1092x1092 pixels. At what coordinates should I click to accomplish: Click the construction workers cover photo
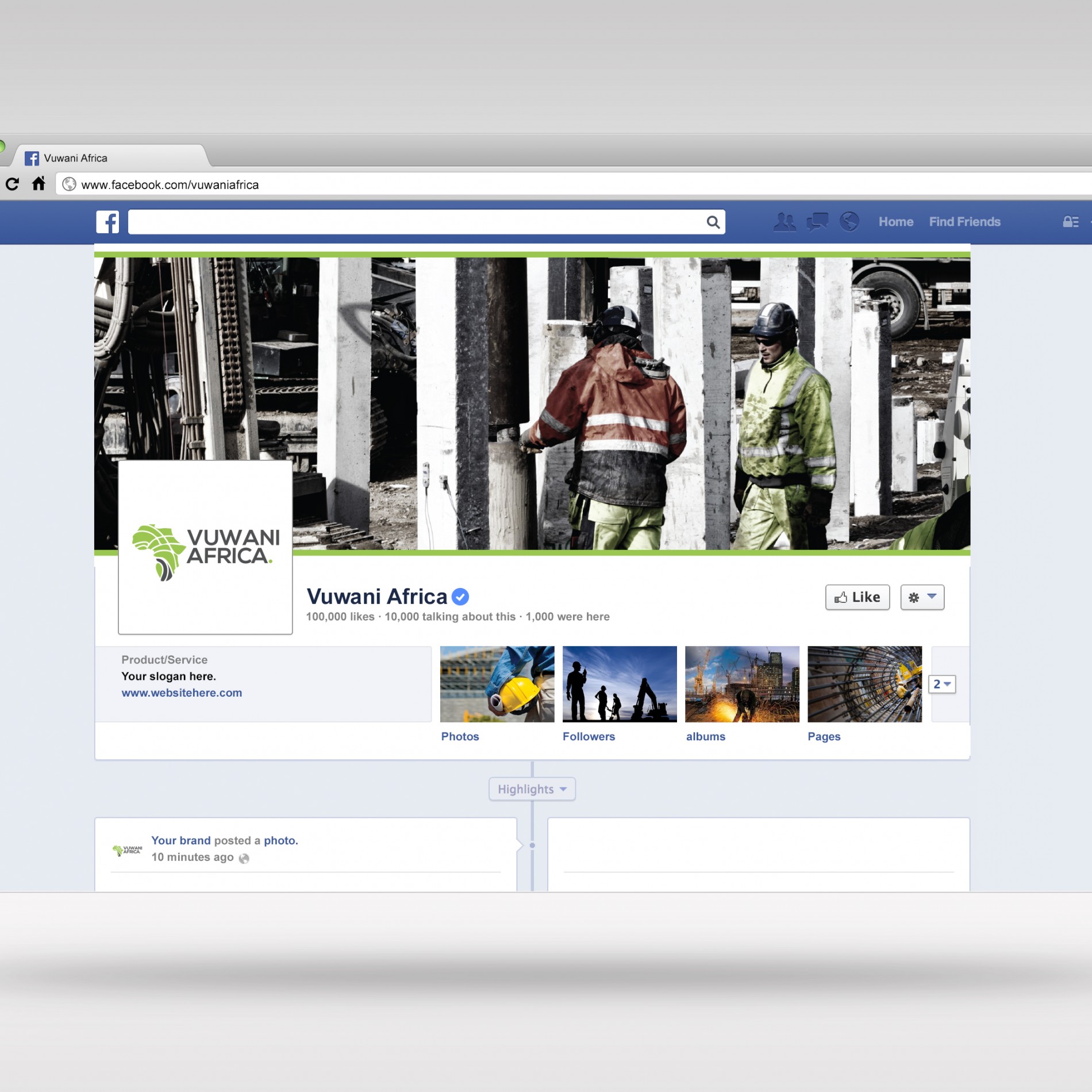pos(532,403)
